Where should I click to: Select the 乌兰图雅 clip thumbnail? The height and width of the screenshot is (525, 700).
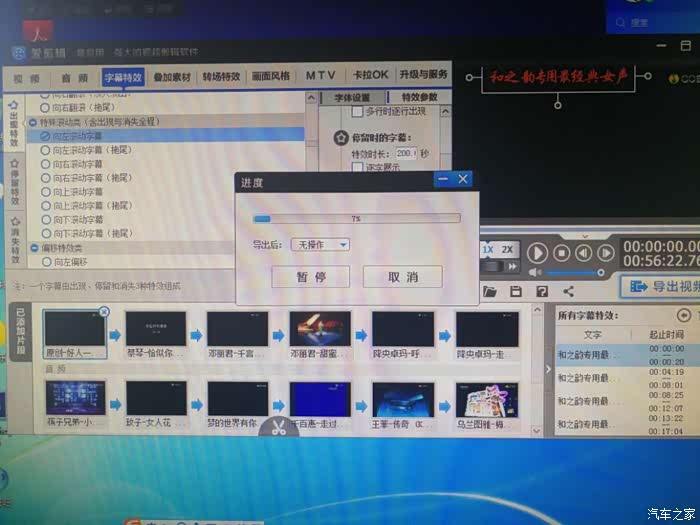487,400
